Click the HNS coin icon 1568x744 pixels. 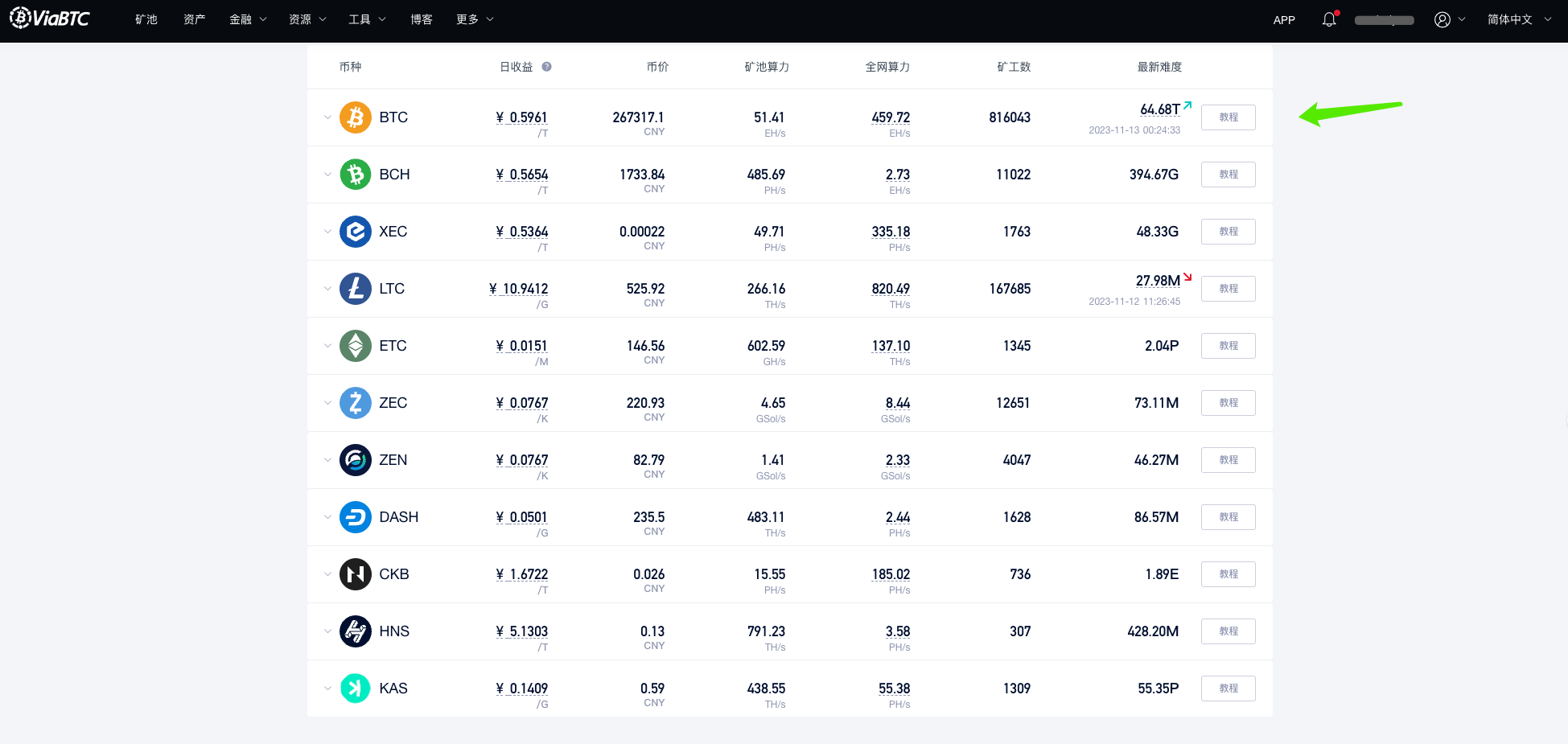[x=355, y=631]
